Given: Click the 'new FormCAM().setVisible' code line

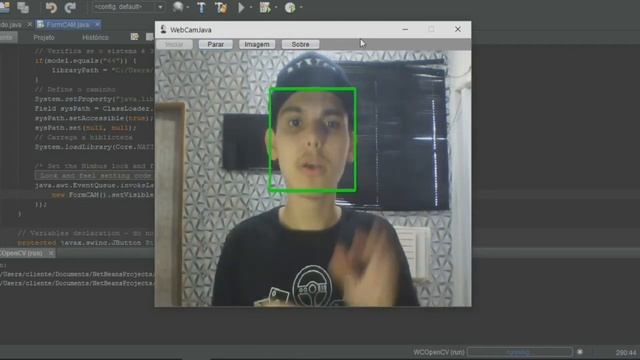Looking at the screenshot, I should point(103,195).
